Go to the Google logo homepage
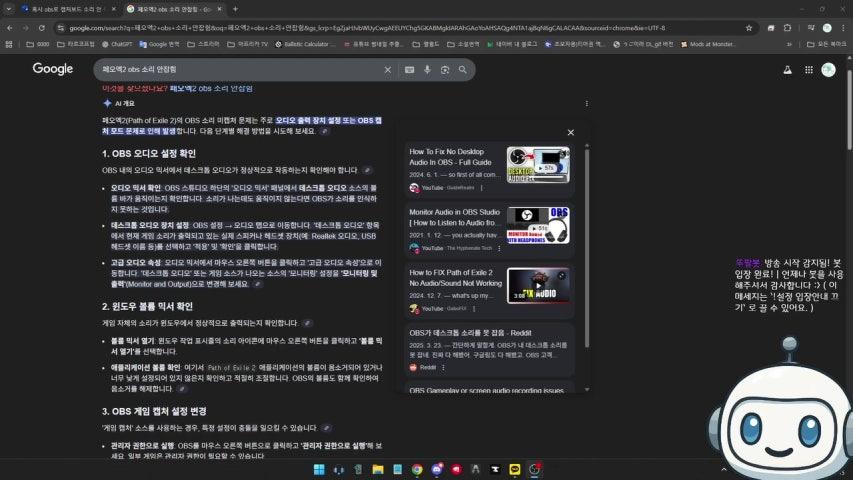Viewport: 853px width, 480px height. click(53, 69)
